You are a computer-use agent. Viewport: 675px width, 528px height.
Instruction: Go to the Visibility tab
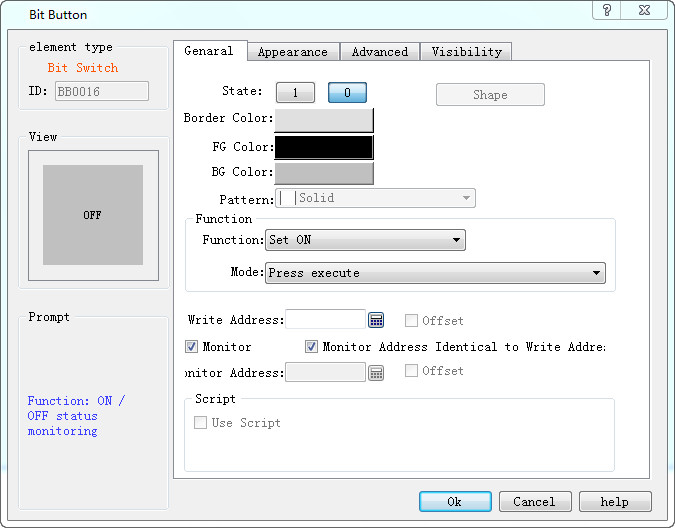point(467,52)
